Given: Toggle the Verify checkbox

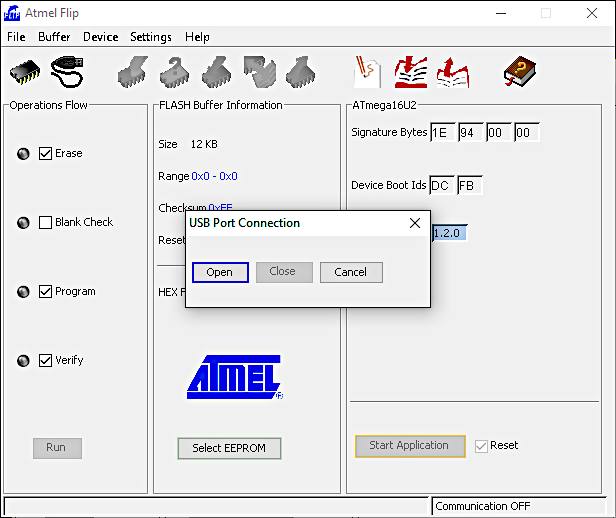Looking at the screenshot, I should tap(45, 360).
